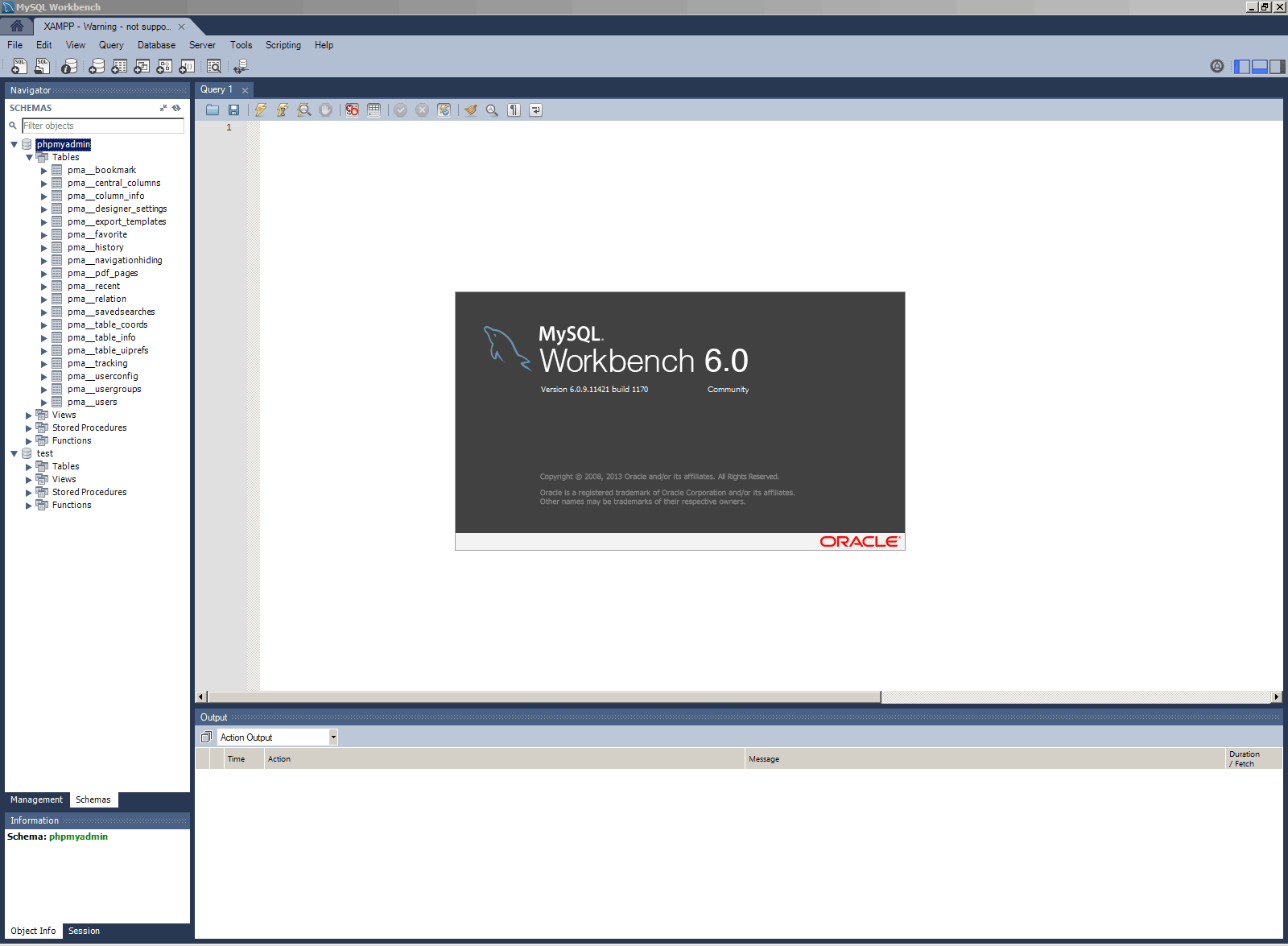1288x946 pixels.
Task: Toggle invisible characters with the pilcrow icon
Action: [x=514, y=110]
